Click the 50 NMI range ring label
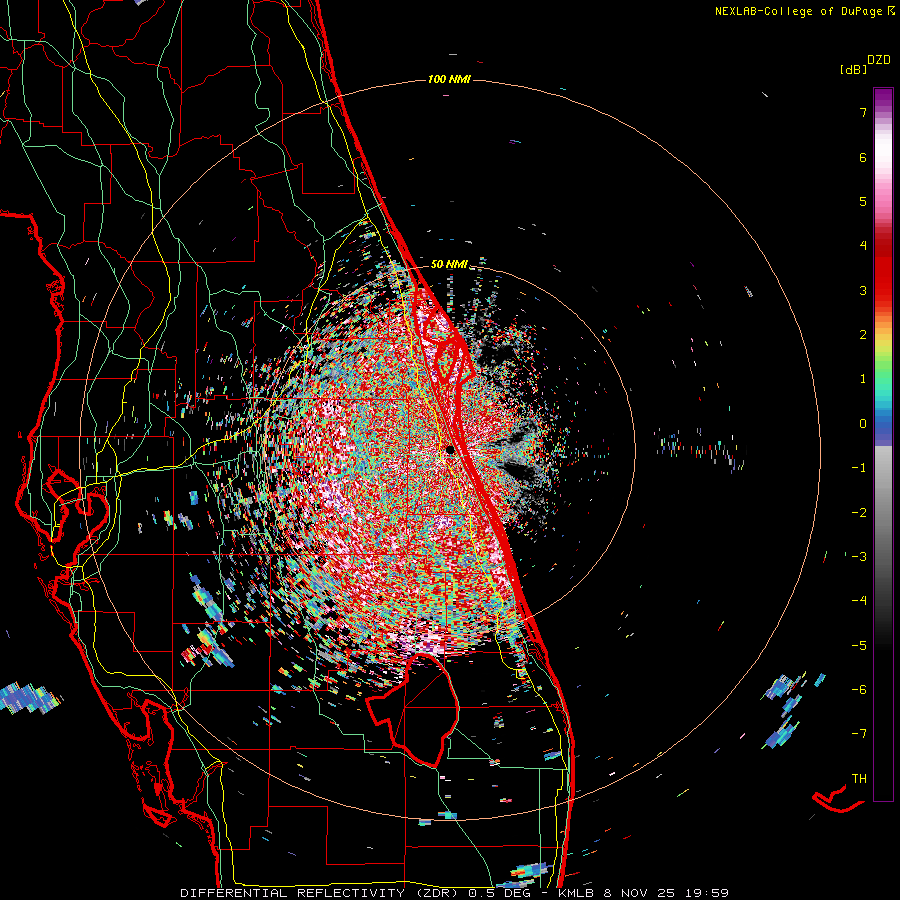The height and width of the screenshot is (900, 900). 449,264
